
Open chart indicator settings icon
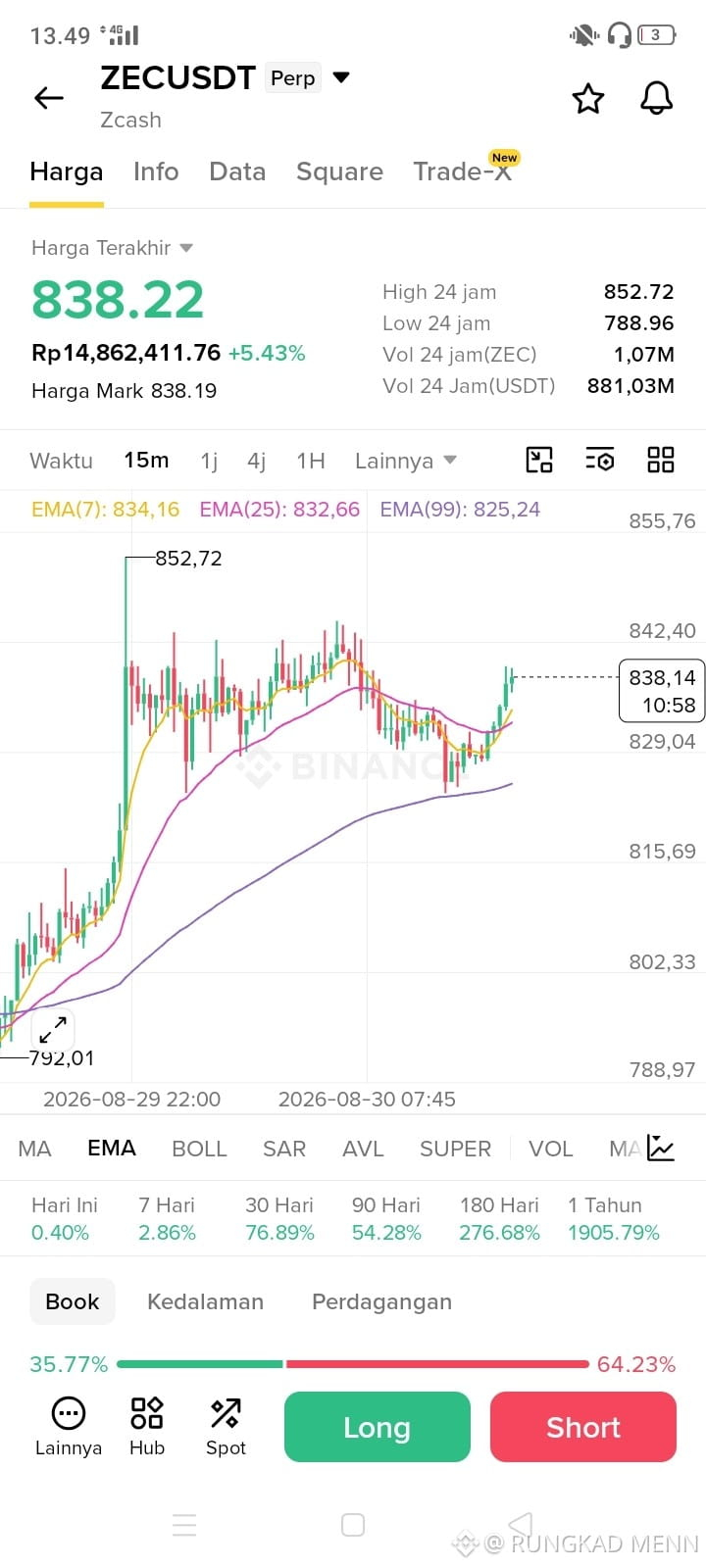point(600,460)
